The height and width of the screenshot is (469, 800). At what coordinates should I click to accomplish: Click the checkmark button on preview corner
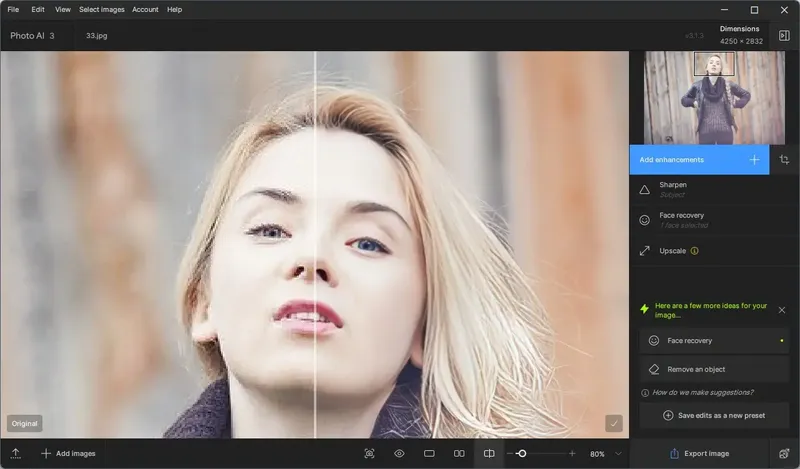point(614,423)
